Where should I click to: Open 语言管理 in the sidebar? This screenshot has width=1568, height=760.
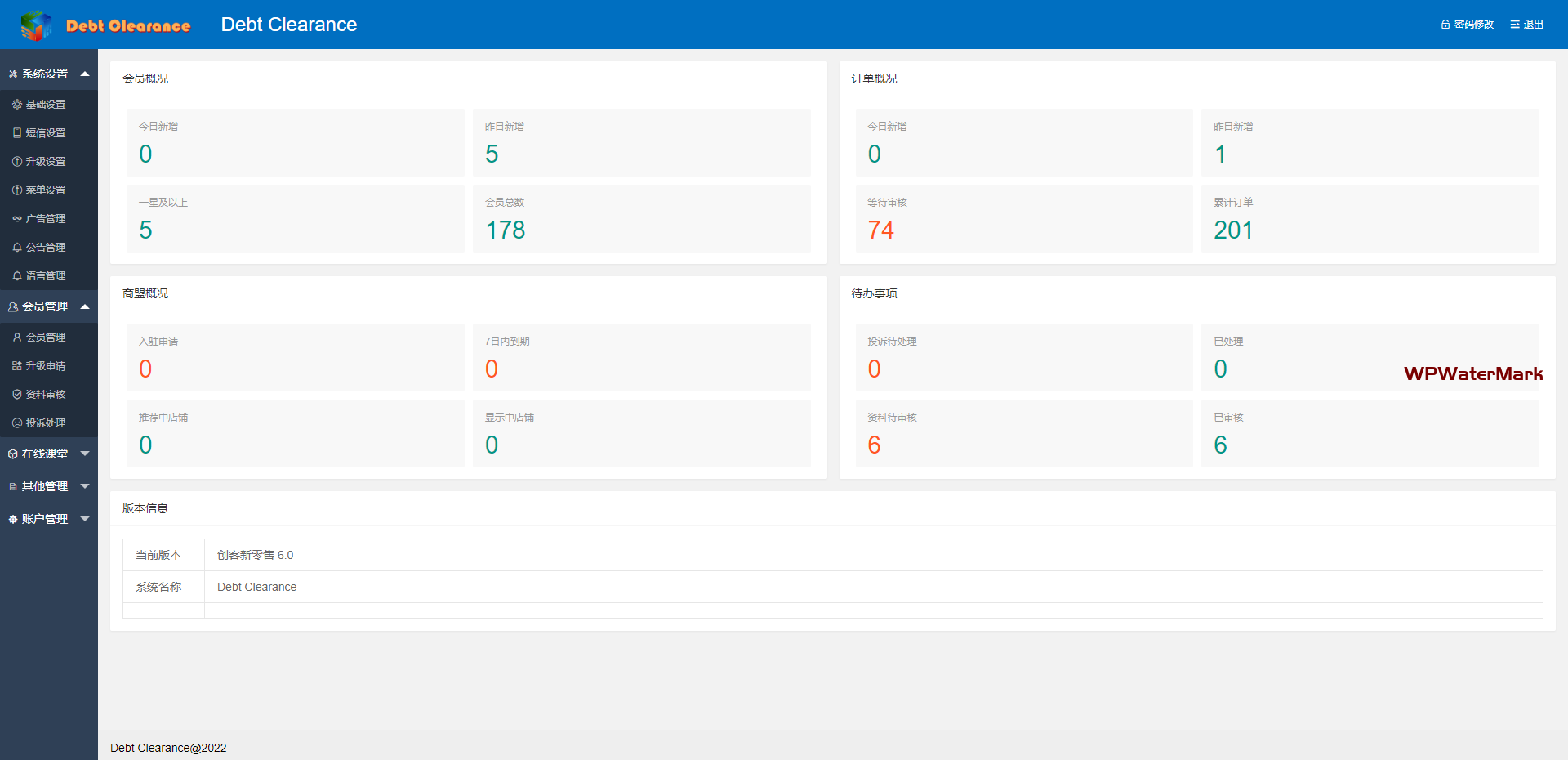click(46, 276)
